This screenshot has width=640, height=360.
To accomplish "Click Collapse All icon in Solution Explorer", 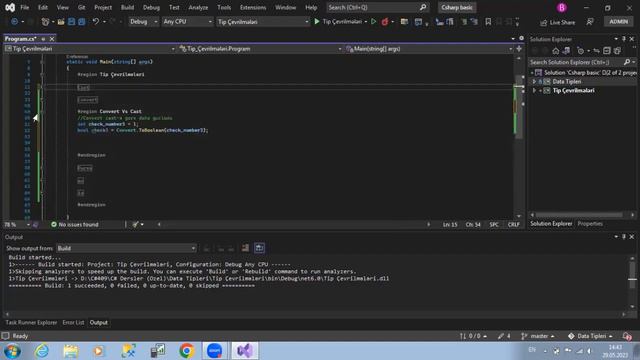I will click(x=607, y=51).
